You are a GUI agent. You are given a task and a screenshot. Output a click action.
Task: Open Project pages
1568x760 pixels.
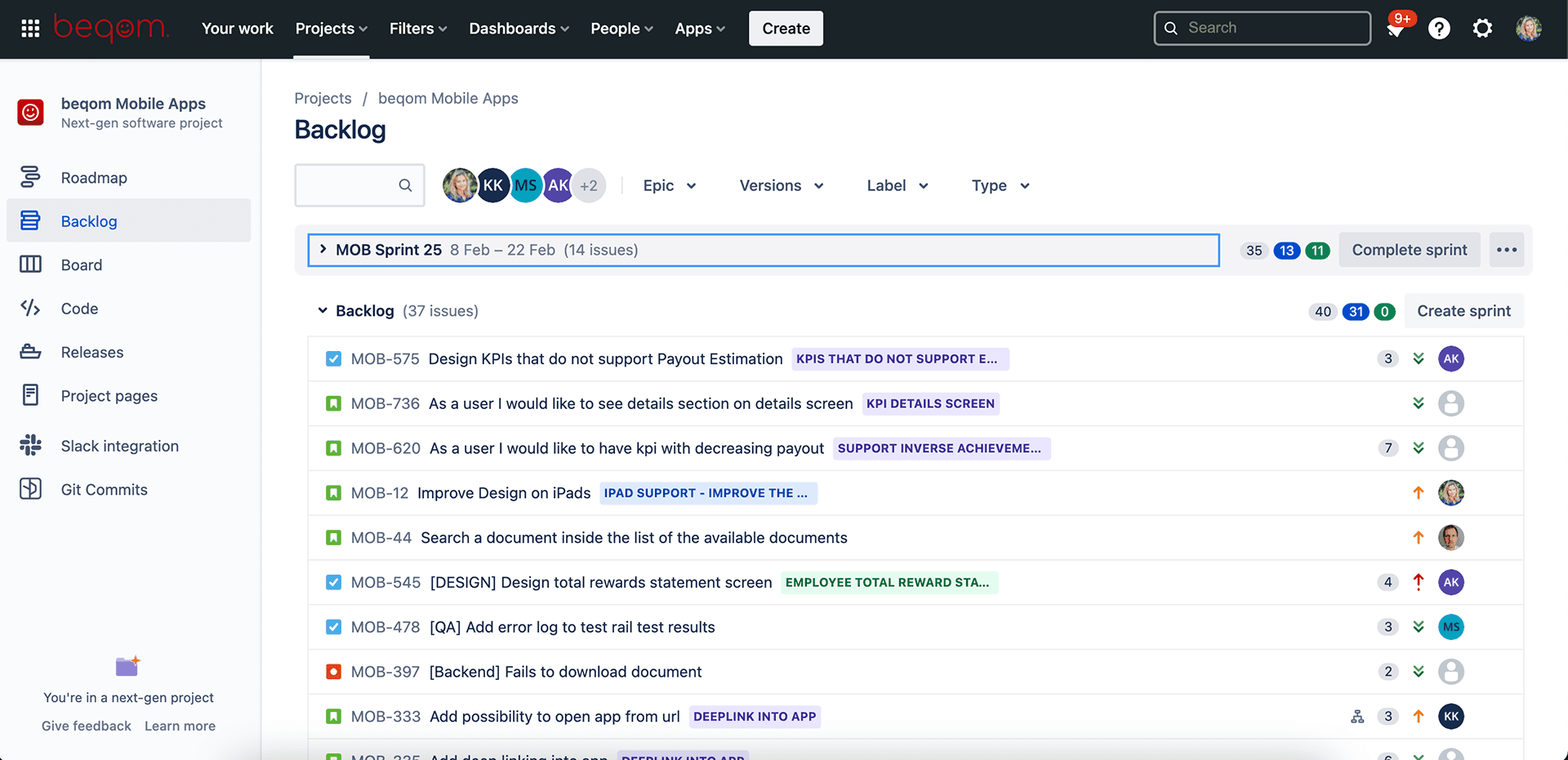pyautogui.click(x=109, y=396)
